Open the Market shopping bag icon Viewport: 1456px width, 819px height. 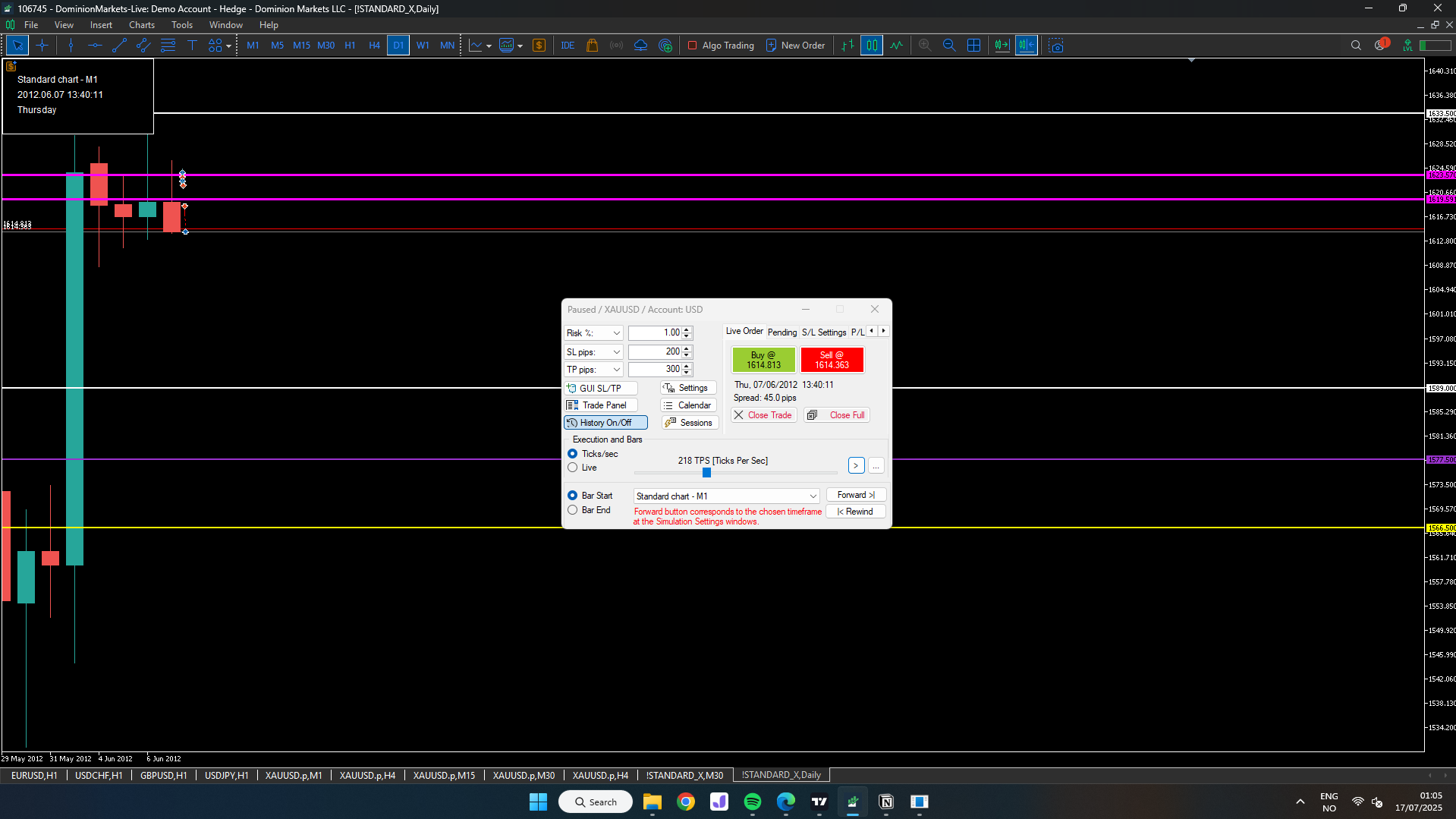coord(592,46)
